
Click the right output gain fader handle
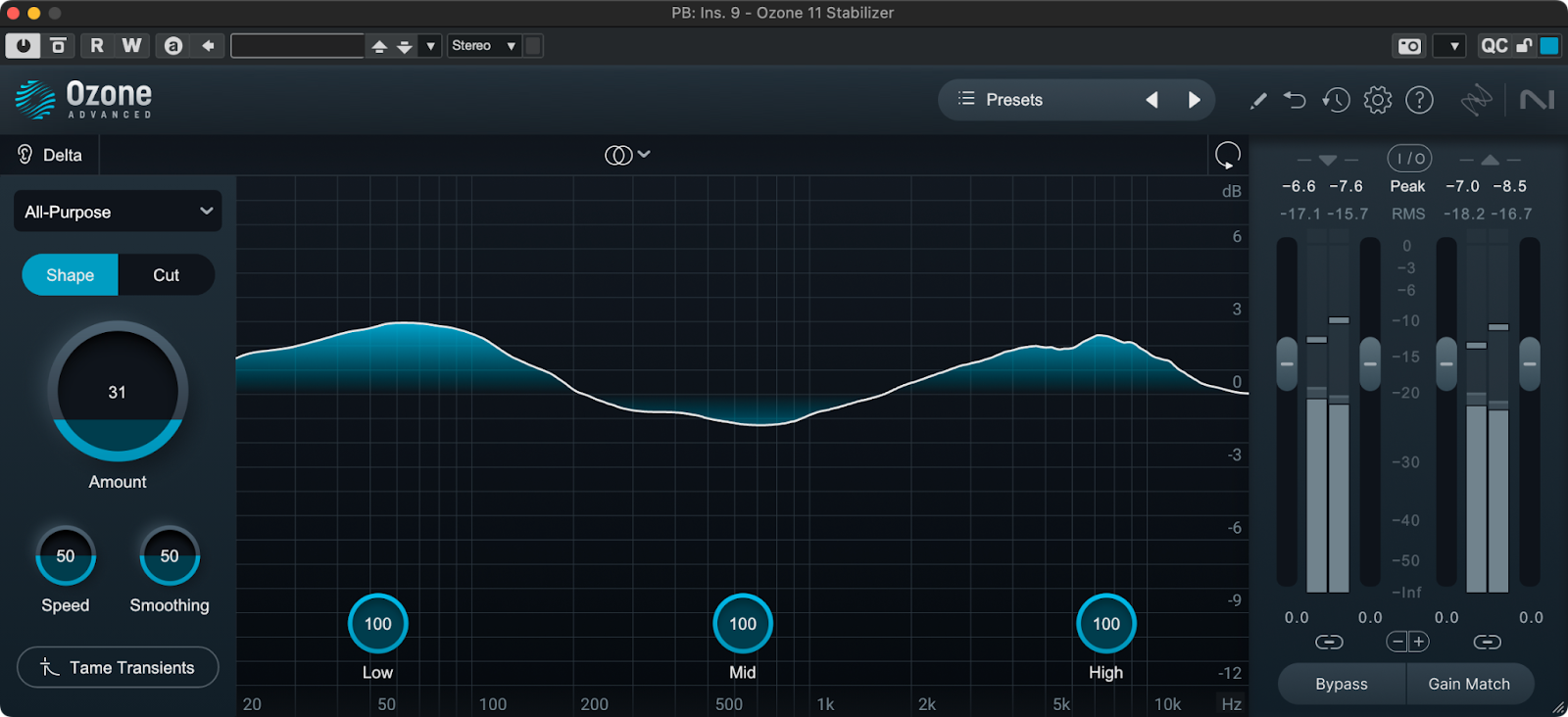[x=1530, y=363]
